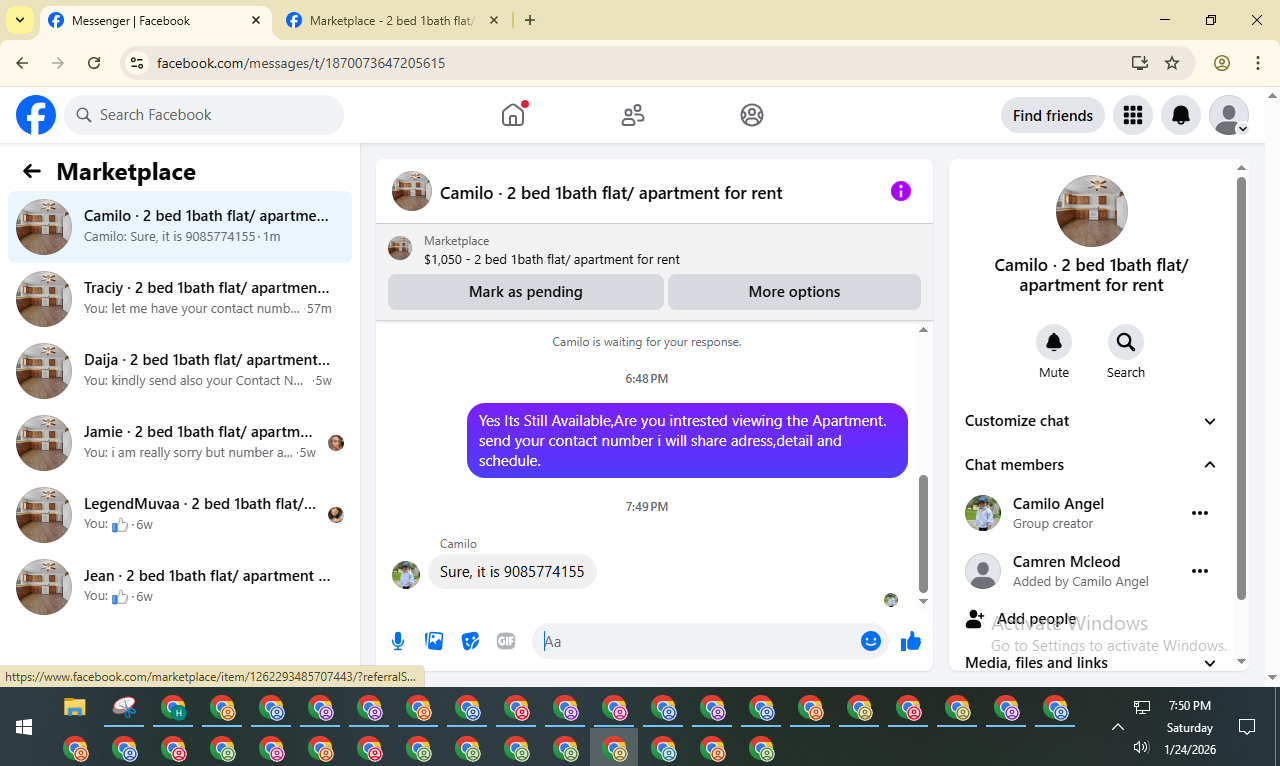Choose a sticker with the sticker icon
Screen dimensions: 1280x766
point(470,641)
